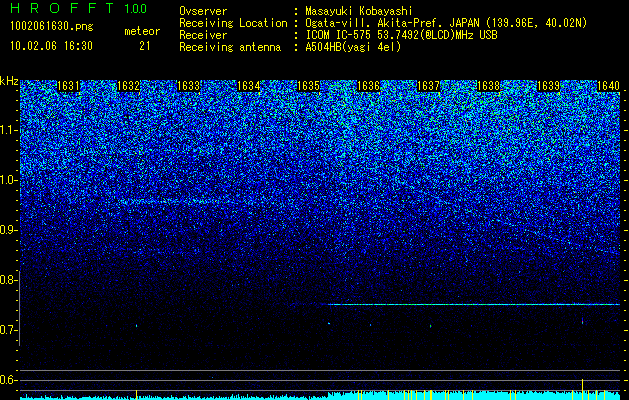Click the observer name Masayuki Kobayashi
629x400 pixels.
tap(359, 12)
